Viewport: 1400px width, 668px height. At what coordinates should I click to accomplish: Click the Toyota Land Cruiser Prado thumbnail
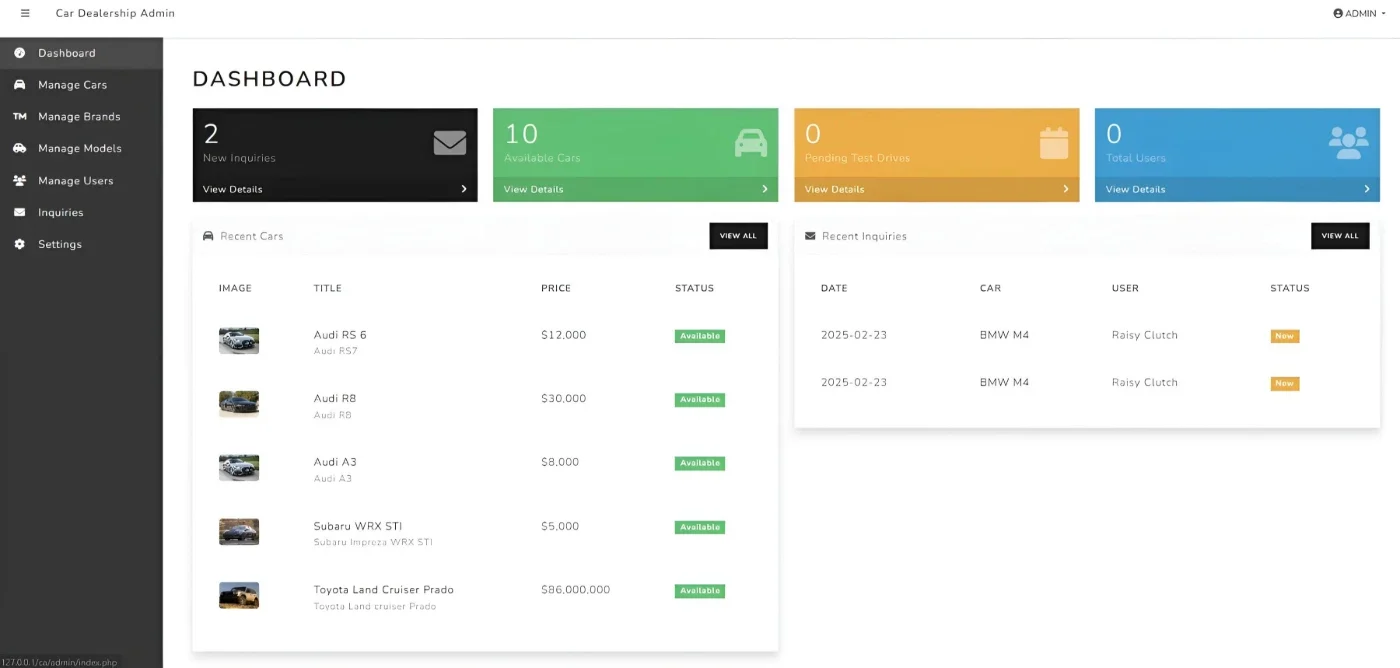(x=239, y=595)
